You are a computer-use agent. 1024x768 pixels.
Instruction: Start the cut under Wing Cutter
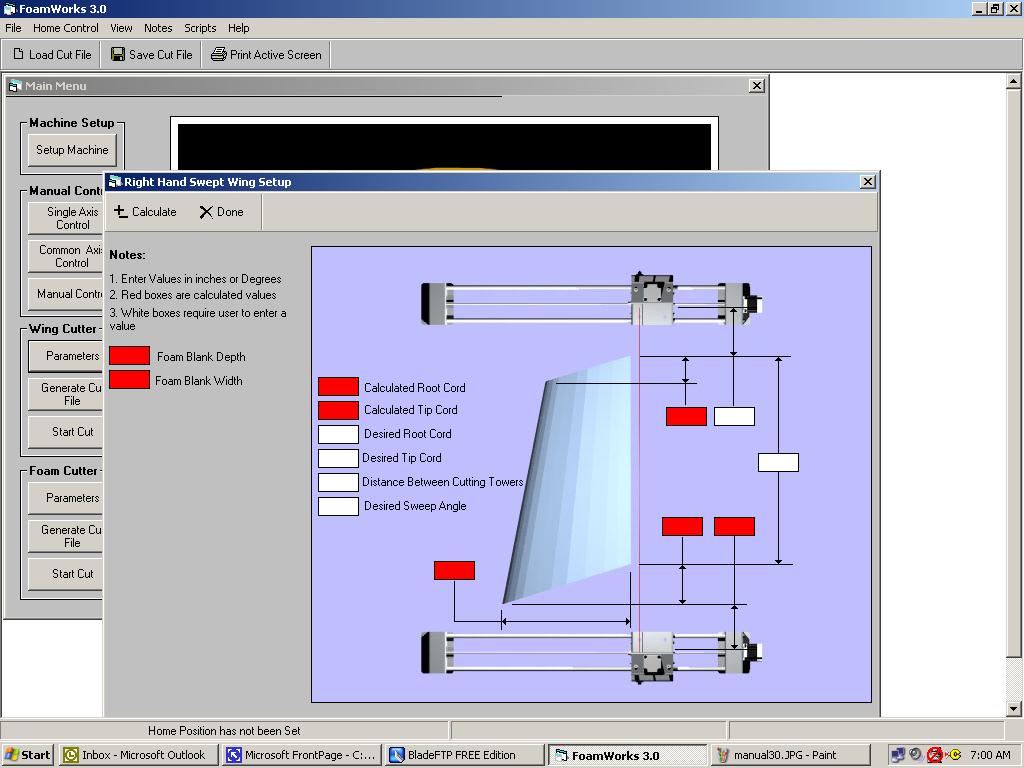point(64,432)
